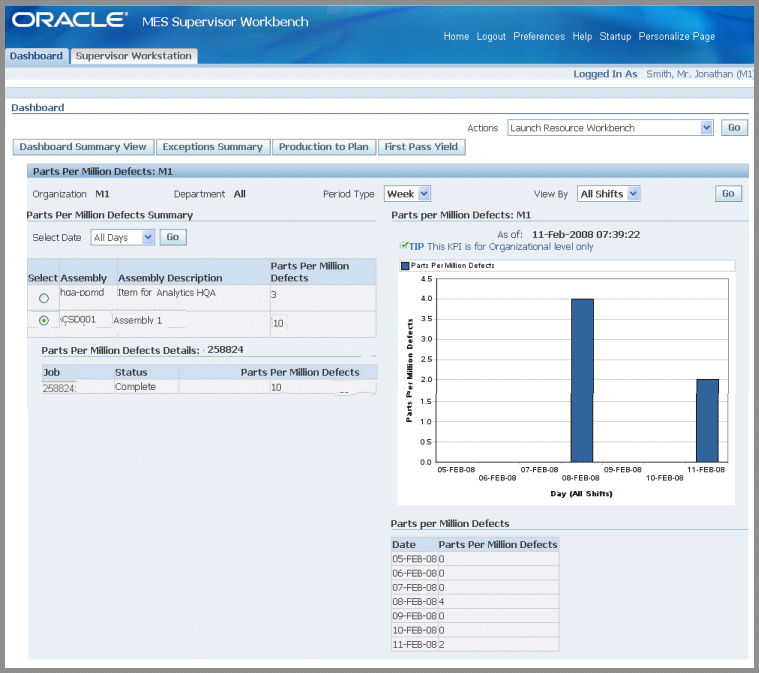Click the Smith, Mr. Jonathan user name
The image size is (759, 673).
pos(700,74)
